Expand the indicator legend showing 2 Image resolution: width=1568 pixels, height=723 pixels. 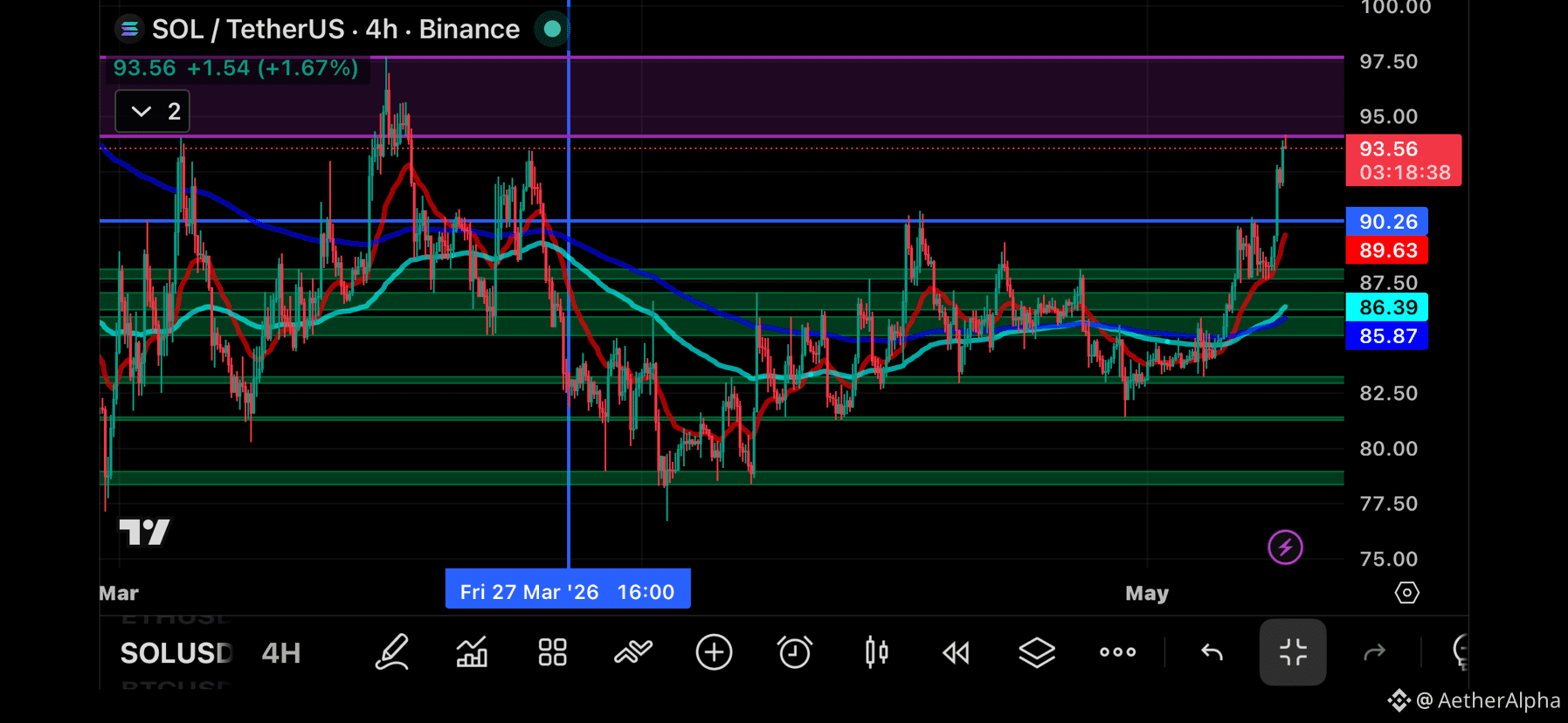[x=153, y=112]
